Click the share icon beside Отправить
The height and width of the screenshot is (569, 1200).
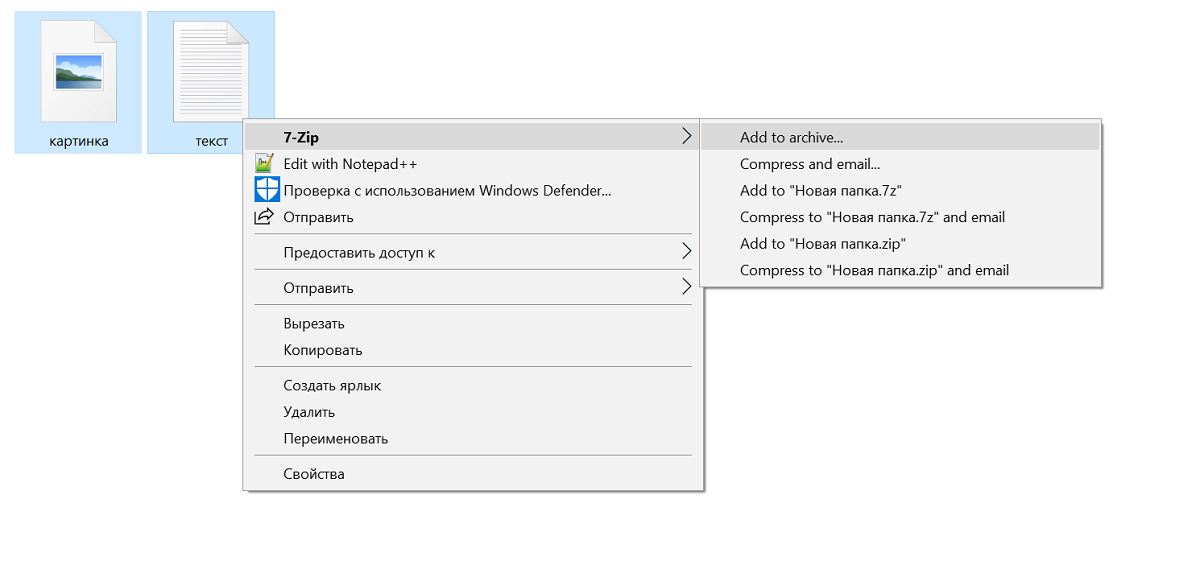pos(265,217)
